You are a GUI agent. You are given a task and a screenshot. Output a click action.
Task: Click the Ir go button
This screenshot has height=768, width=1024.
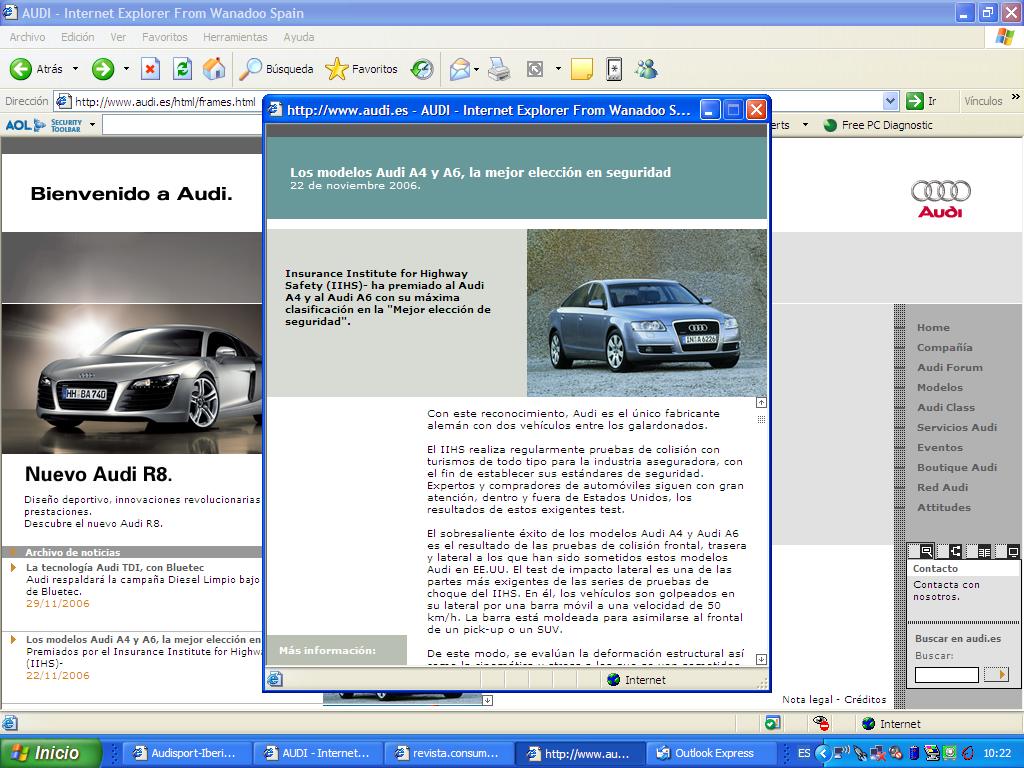921,101
